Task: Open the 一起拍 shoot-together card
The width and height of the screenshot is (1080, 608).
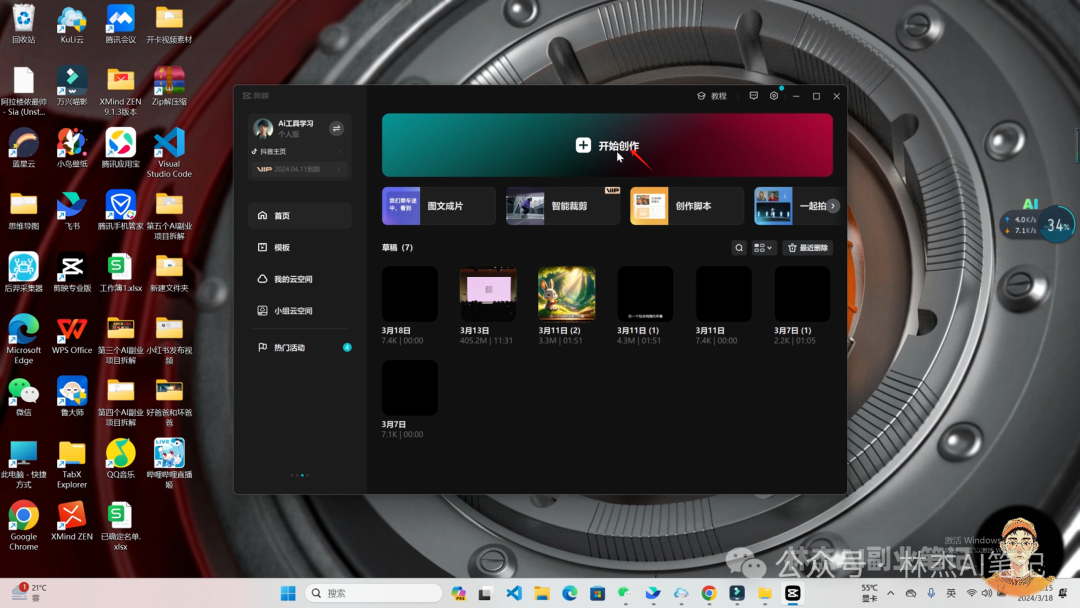Action: click(792, 206)
